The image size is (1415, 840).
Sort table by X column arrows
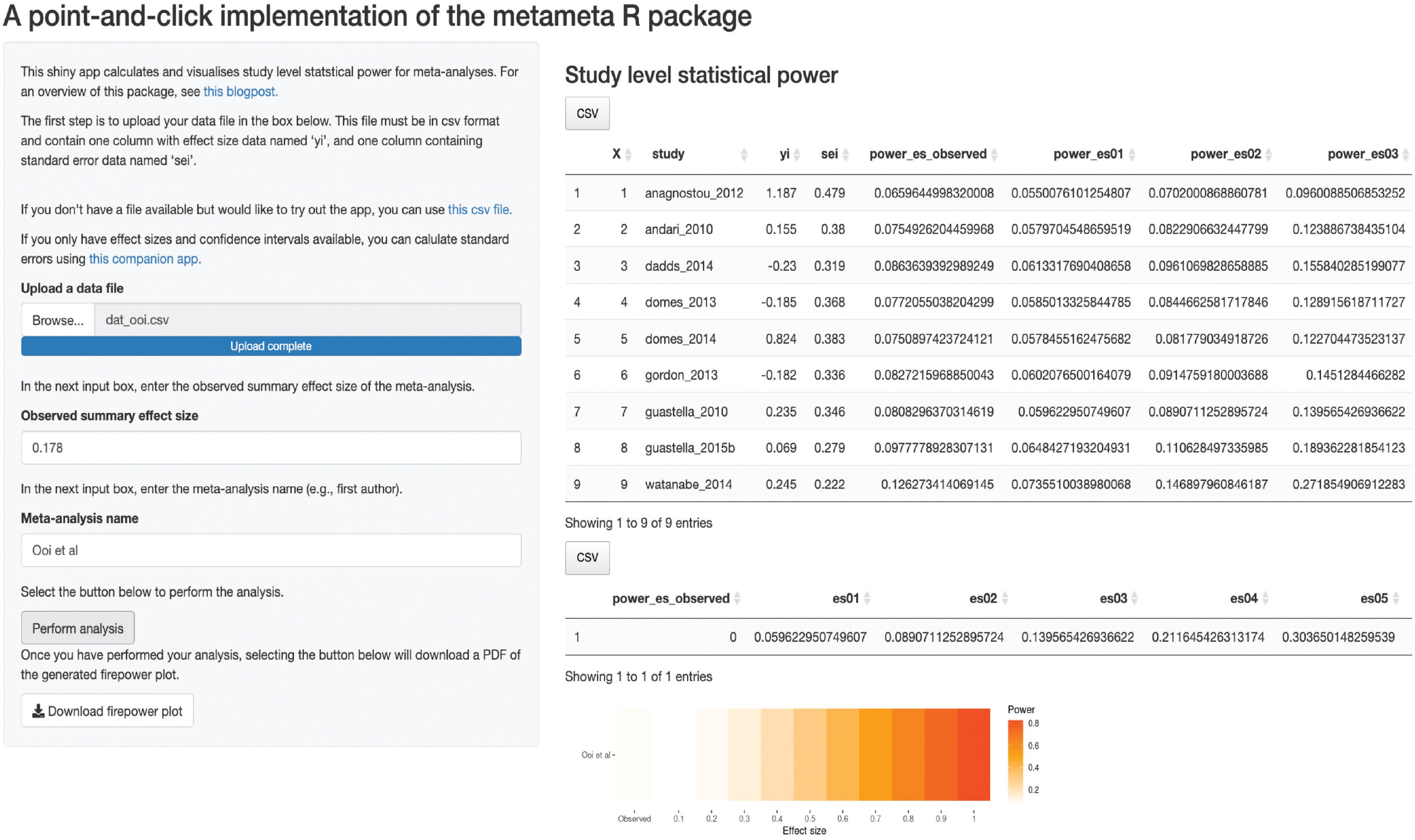pos(628,154)
